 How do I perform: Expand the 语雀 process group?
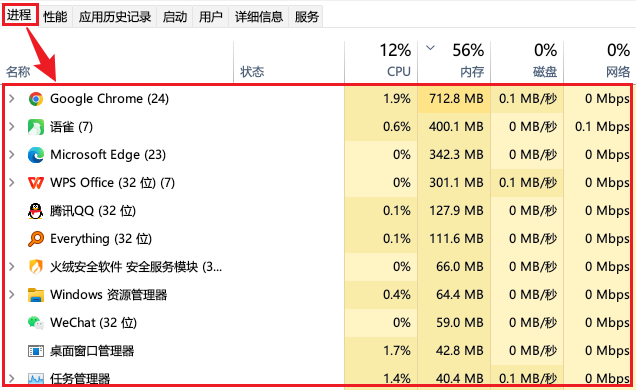pyautogui.click(x=12, y=126)
